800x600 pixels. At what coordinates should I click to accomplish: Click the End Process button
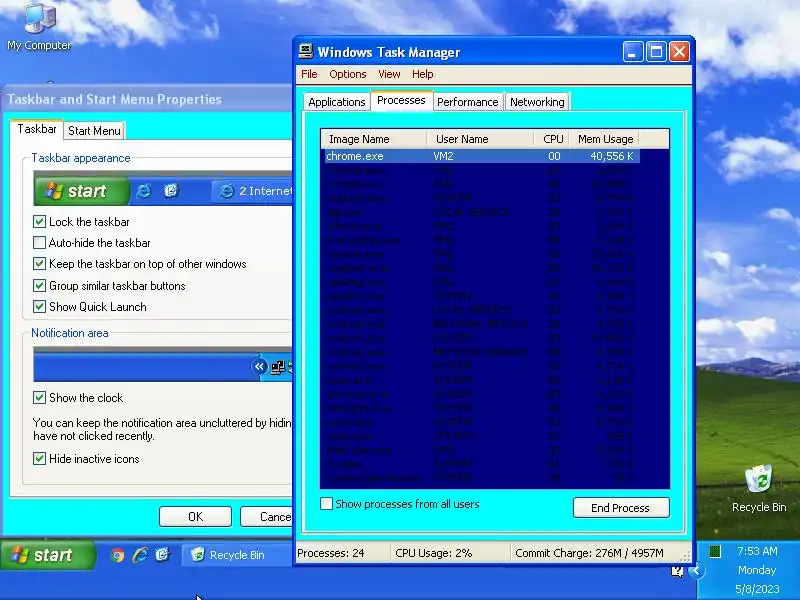tap(620, 508)
